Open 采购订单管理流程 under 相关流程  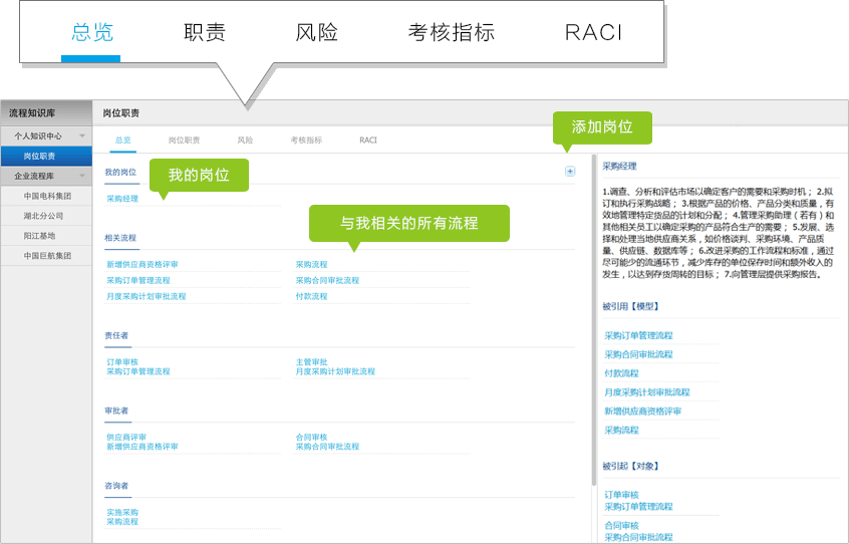[x=138, y=280]
